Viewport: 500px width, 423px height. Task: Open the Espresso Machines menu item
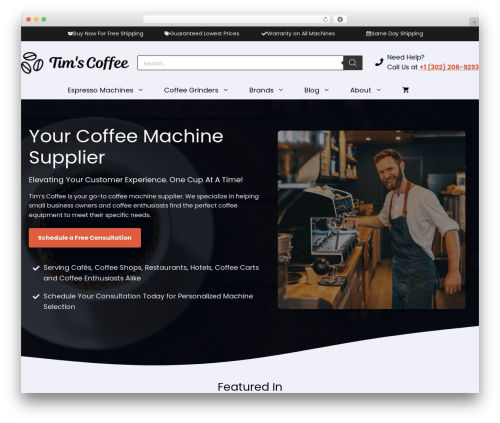point(100,90)
